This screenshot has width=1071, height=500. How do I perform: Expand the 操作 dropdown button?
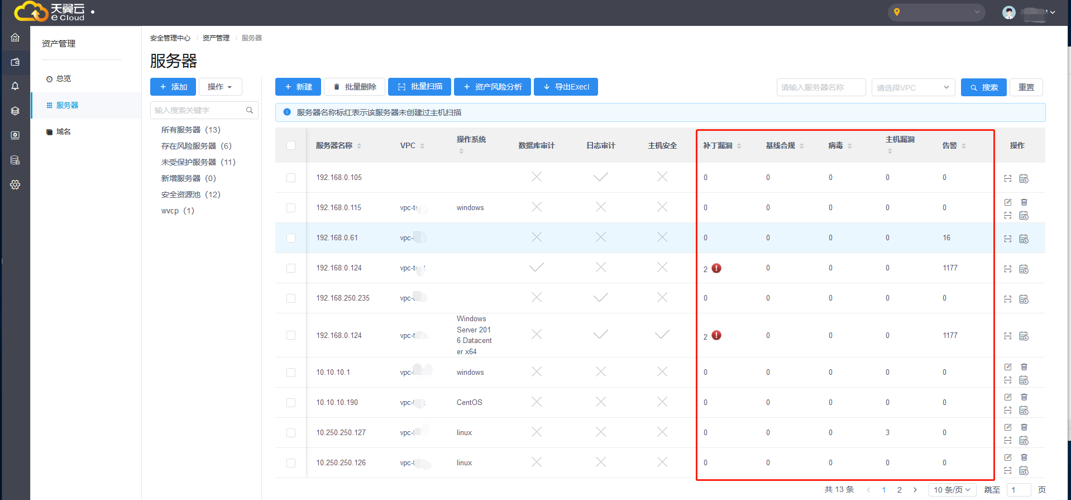click(x=220, y=87)
